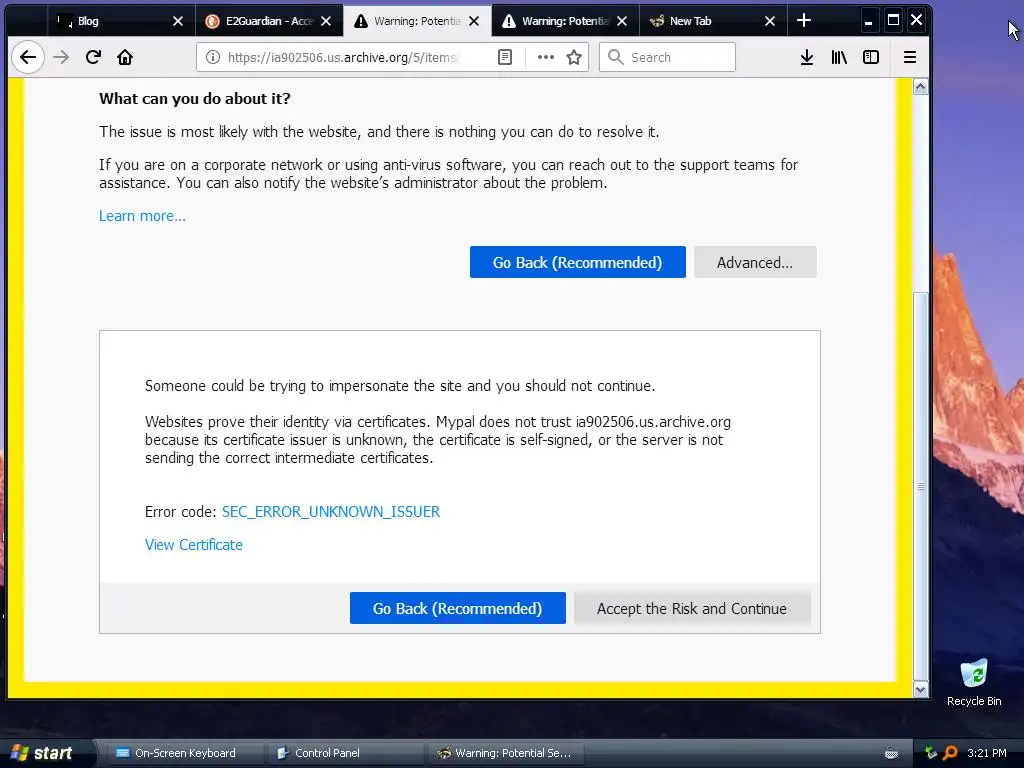Select the Recycle Bin desktop icon

[974, 682]
